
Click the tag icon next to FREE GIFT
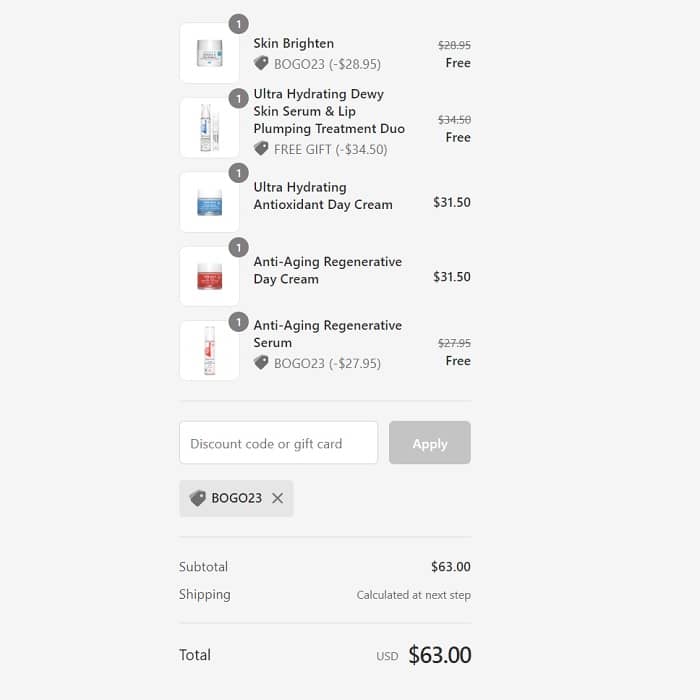[x=261, y=149]
